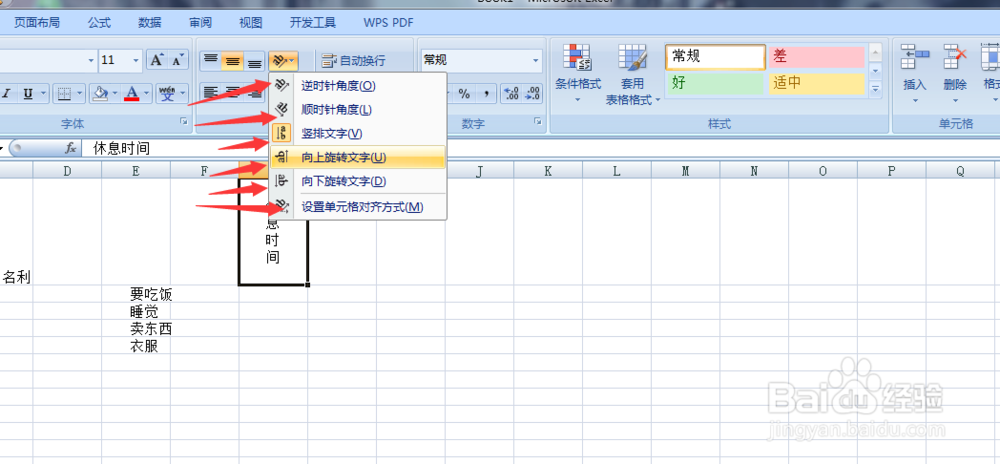
Task: Choose 竖排文字(V) from the menu
Action: (358, 133)
